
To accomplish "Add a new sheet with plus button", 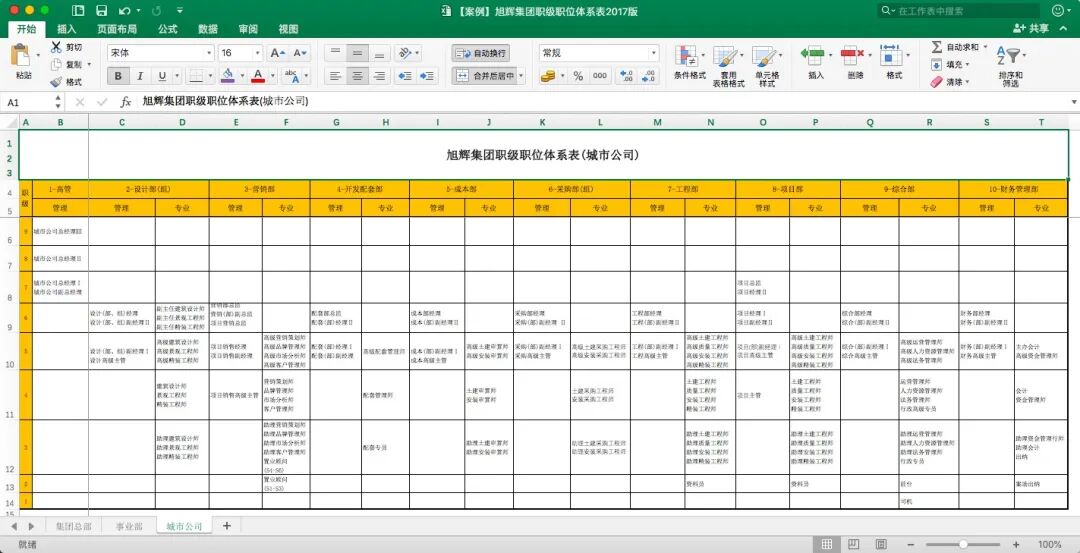I will [x=227, y=526].
